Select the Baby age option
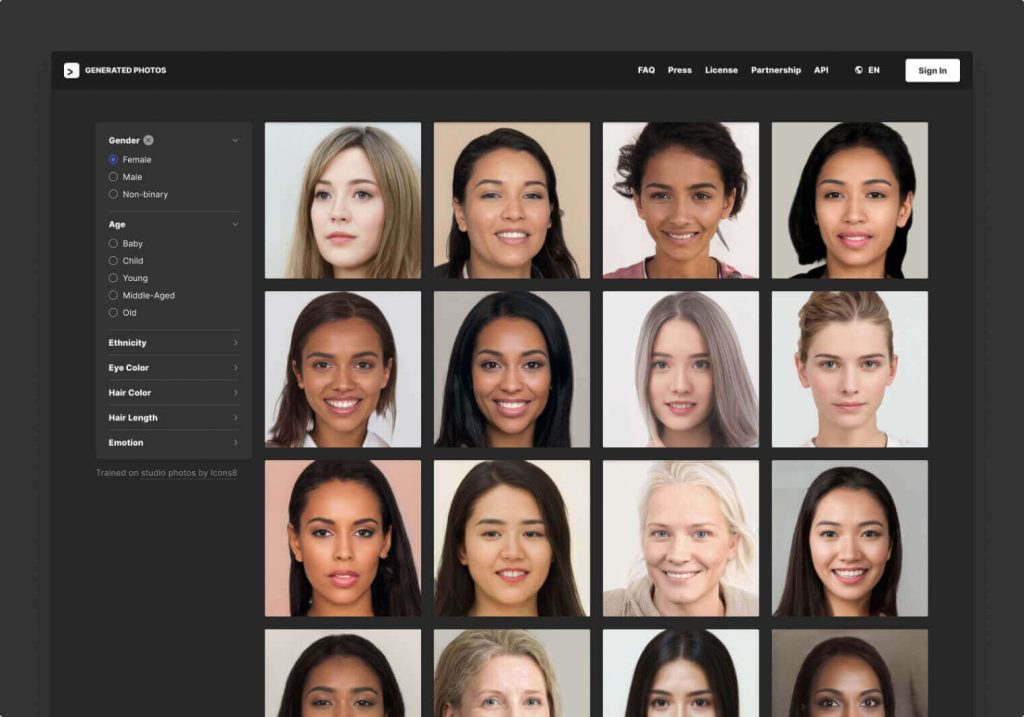The image size is (1024, 717). [x=113, y=244]
